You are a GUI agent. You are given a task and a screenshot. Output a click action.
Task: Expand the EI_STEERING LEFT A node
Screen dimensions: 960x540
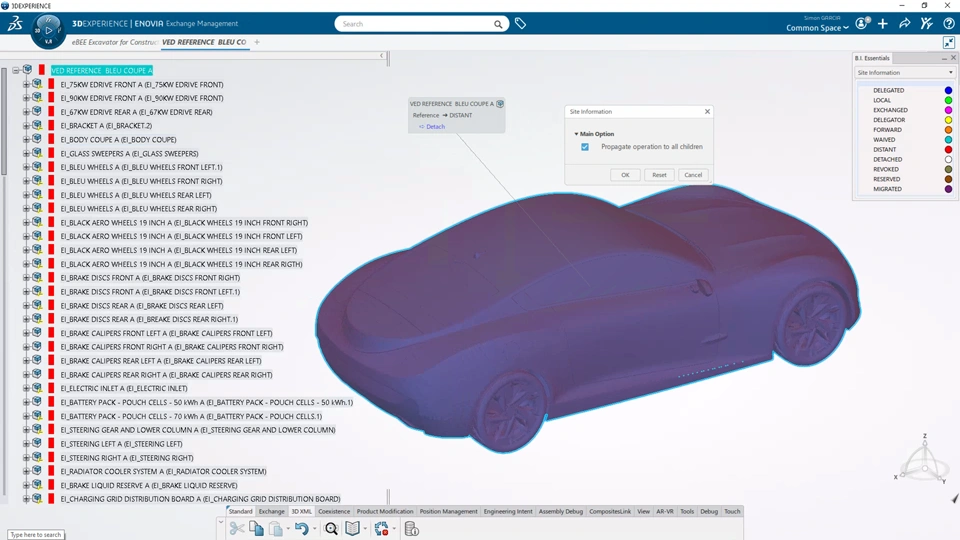pos(26,444)
